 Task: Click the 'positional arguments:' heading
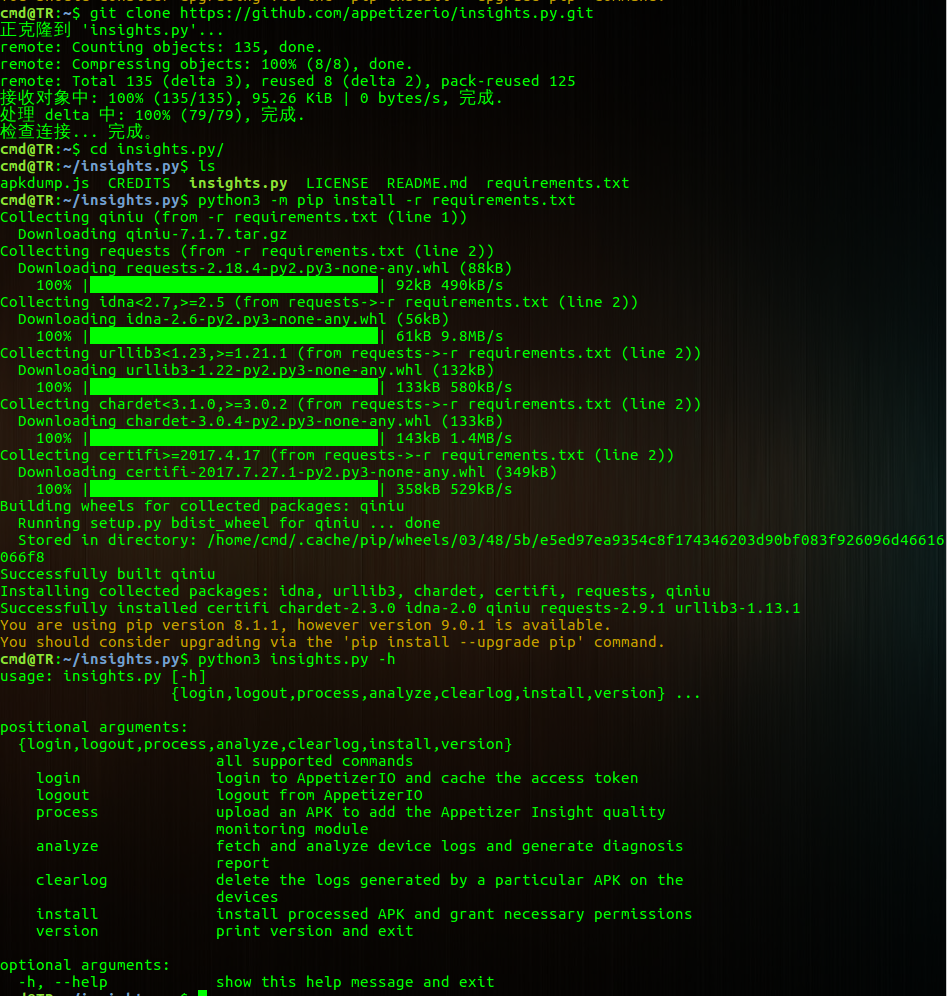coord(94,727)
